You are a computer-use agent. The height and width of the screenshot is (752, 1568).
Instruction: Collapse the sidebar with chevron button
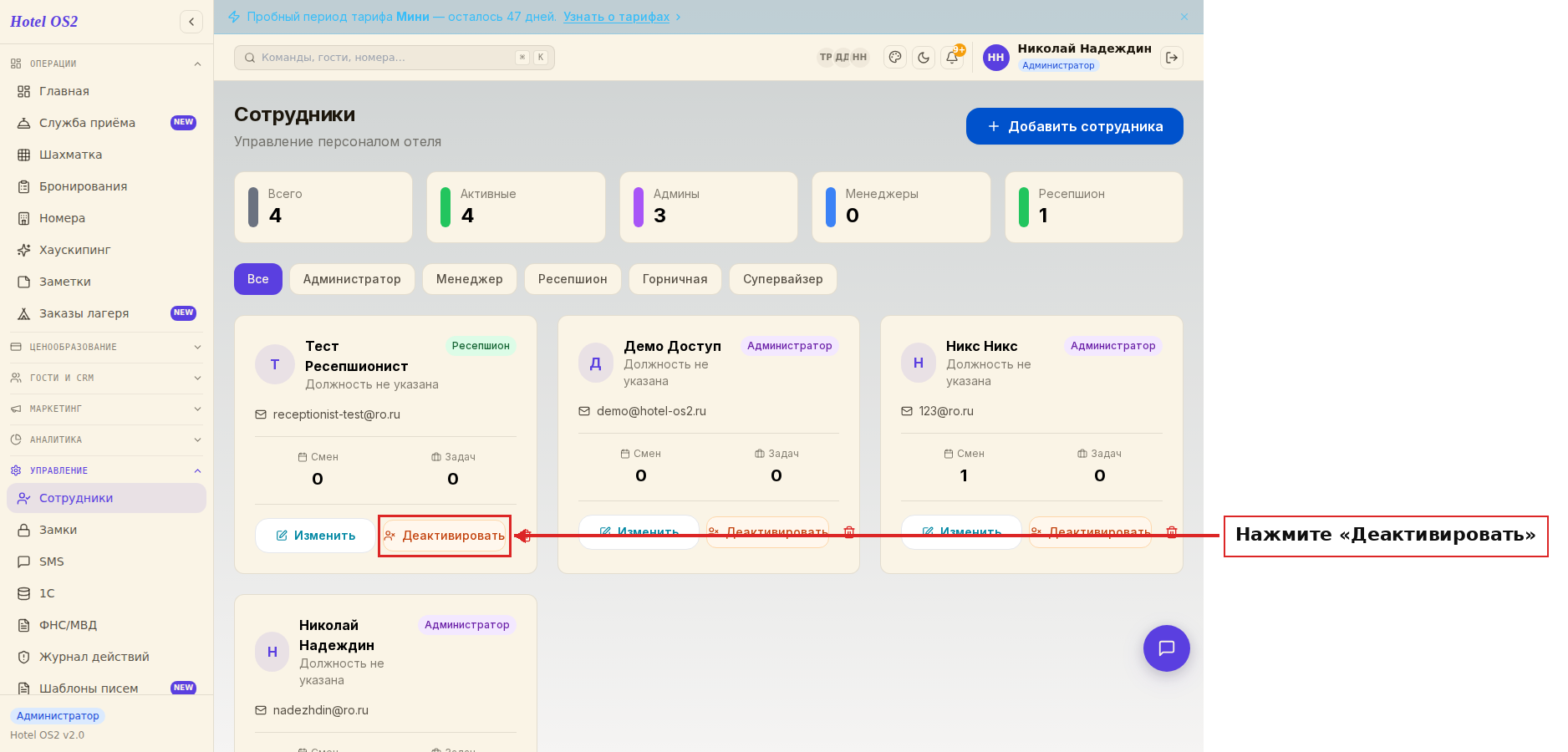(191, 22)
